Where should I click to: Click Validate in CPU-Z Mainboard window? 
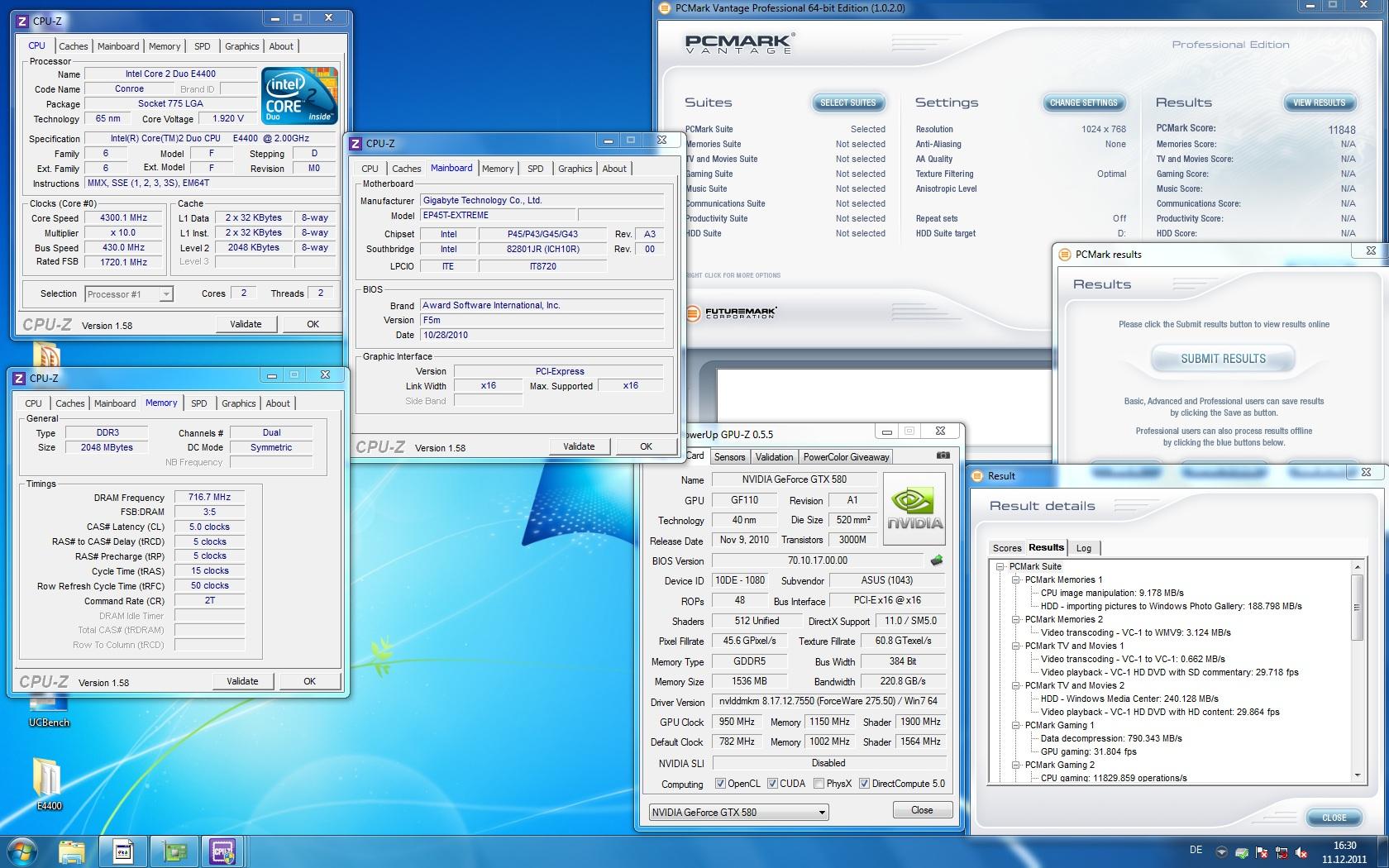(579, 446)
